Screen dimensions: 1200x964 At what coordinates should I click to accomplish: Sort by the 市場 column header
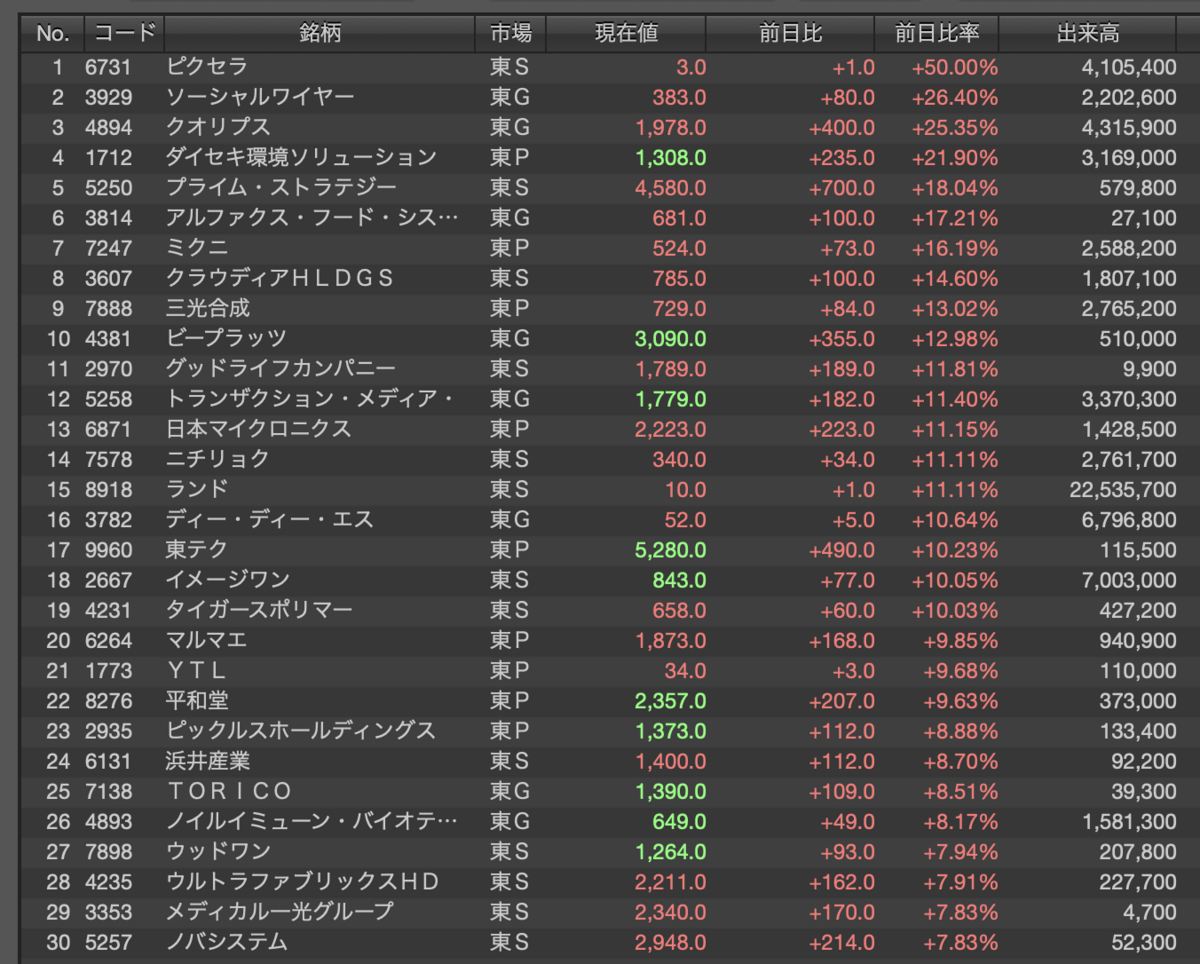click(x=511, y=33)
